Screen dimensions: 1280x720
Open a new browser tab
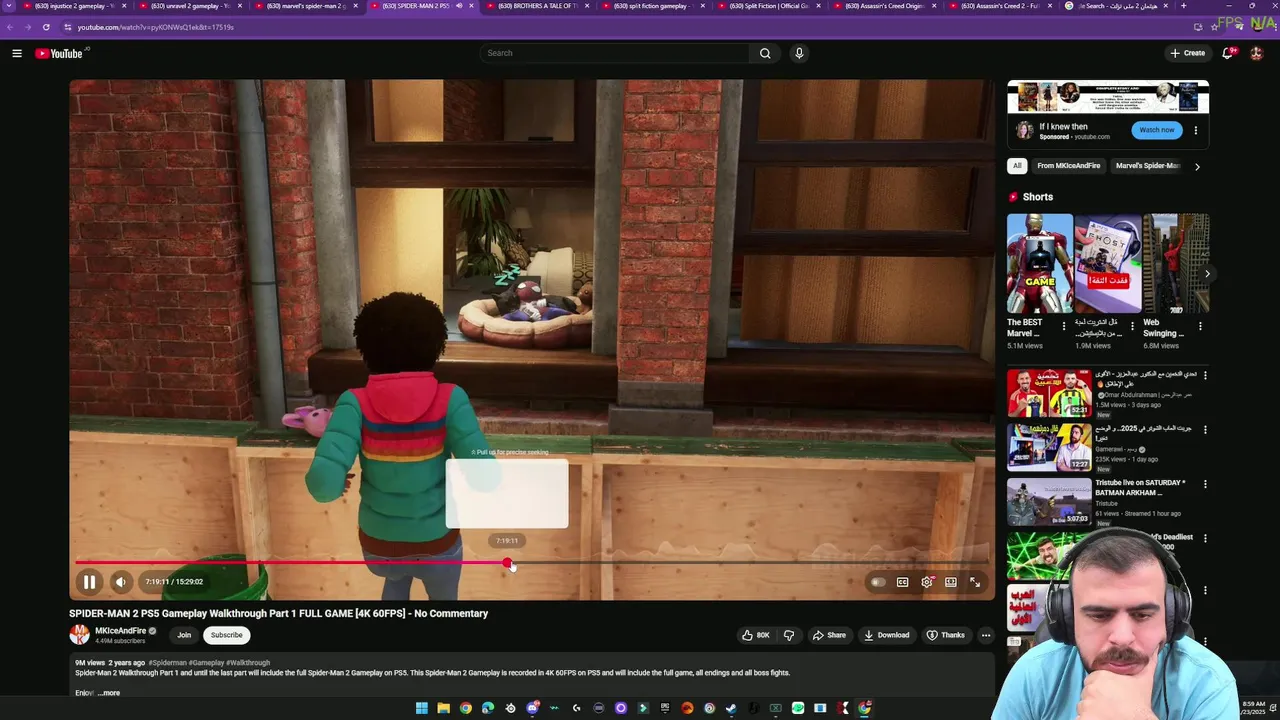[x=1184, y=6]
